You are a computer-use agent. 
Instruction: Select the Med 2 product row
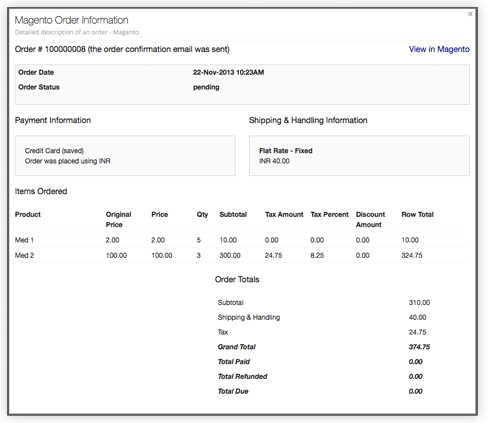[x=239, y=255]
